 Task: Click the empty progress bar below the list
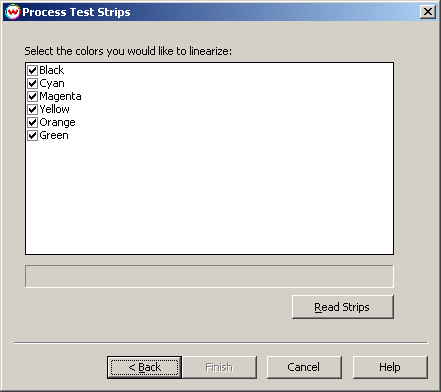tap(209, 276)
